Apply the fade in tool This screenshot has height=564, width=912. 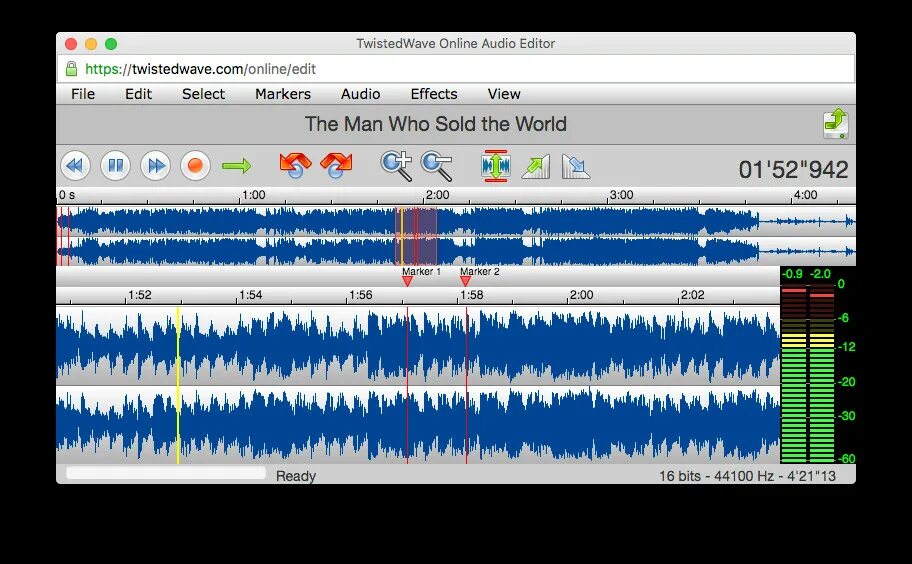536,166
